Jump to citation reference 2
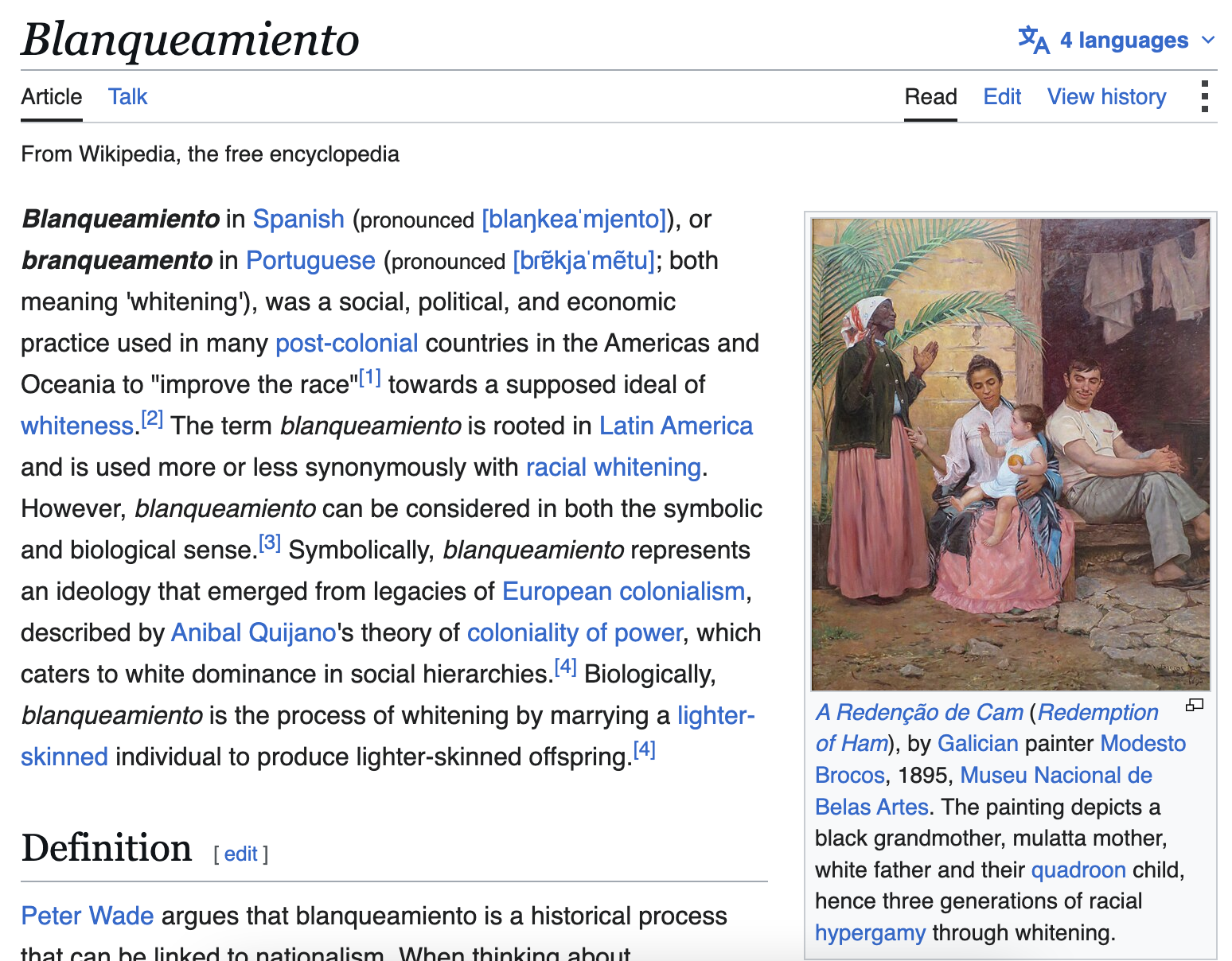Image resolution: width=1232 pixels, height=961 pixels. pos(152,418)
